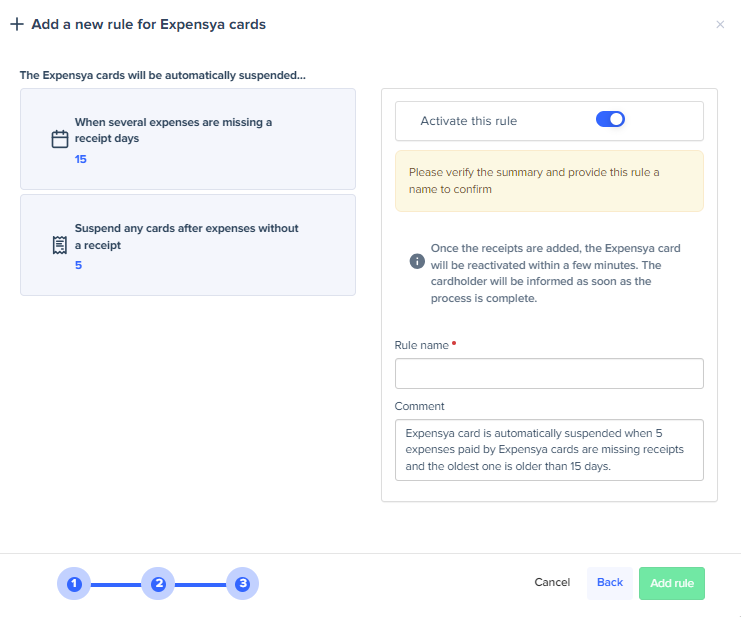The height and width of the screenshot is (617, 741).
Task: Click the plus icon beside the dialog title
Action: coord(17,24)
